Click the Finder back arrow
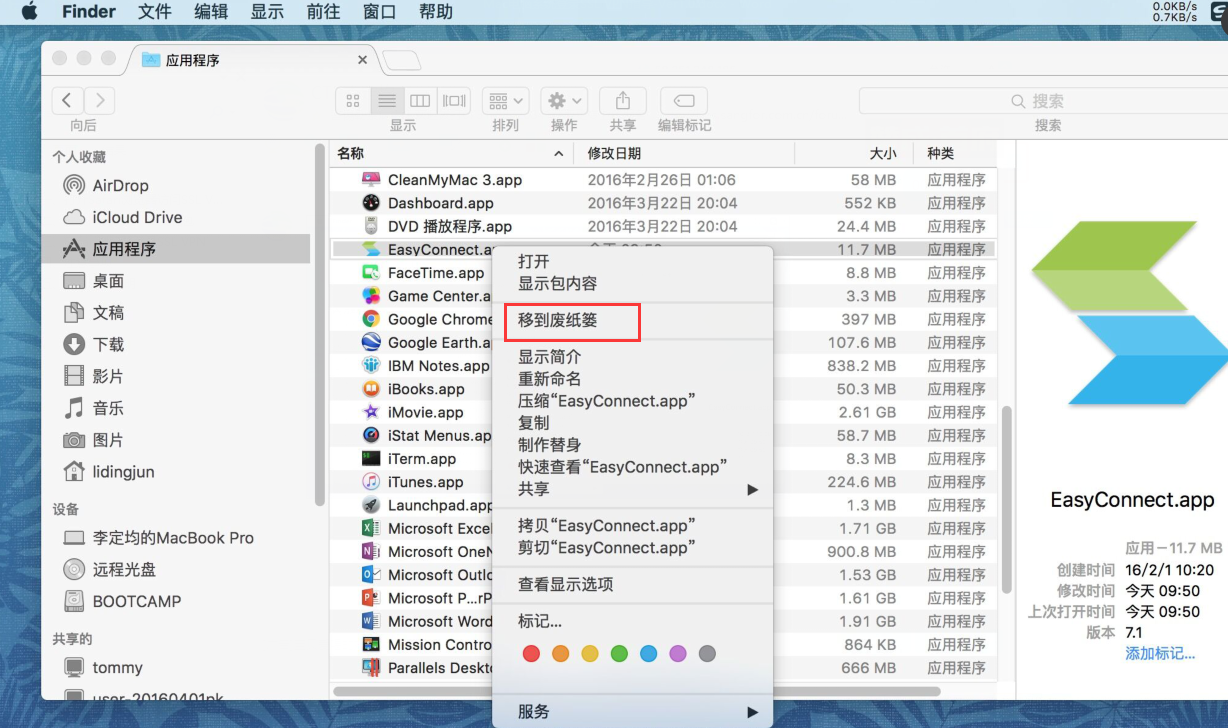This screenshot has width=1228, height=728. [x=67, y=101]
